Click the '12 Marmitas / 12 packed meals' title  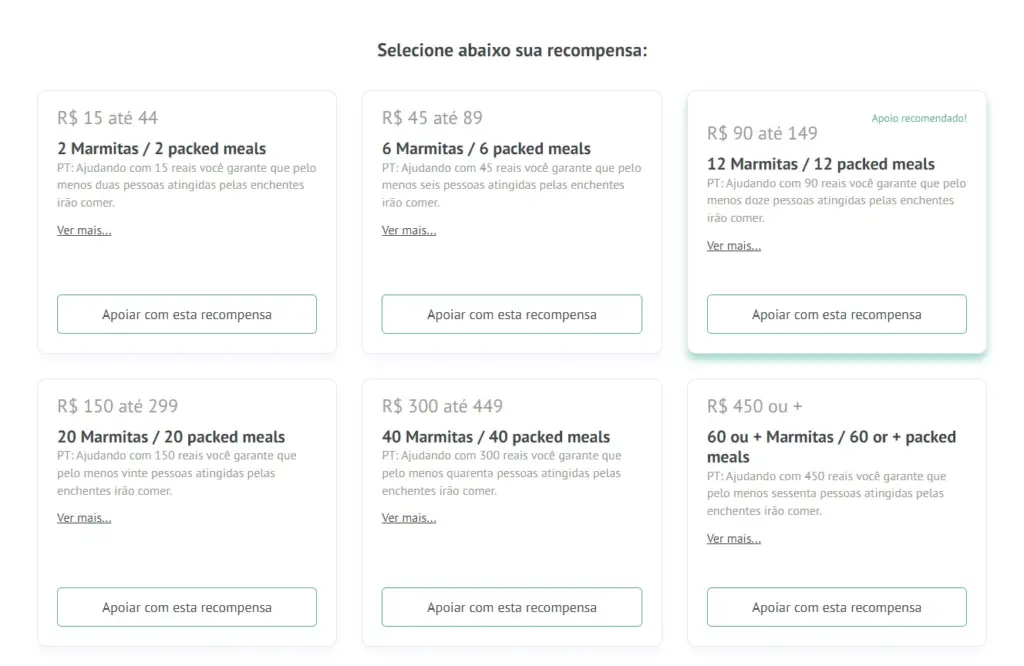(x=821, y=164)
